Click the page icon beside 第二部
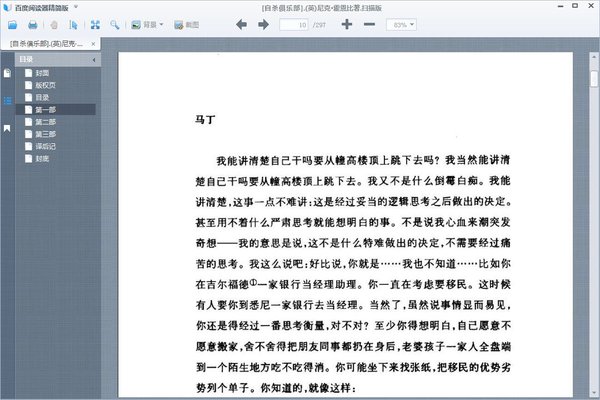The height and width of the screenshot is (400, 600). pos(28,122)
